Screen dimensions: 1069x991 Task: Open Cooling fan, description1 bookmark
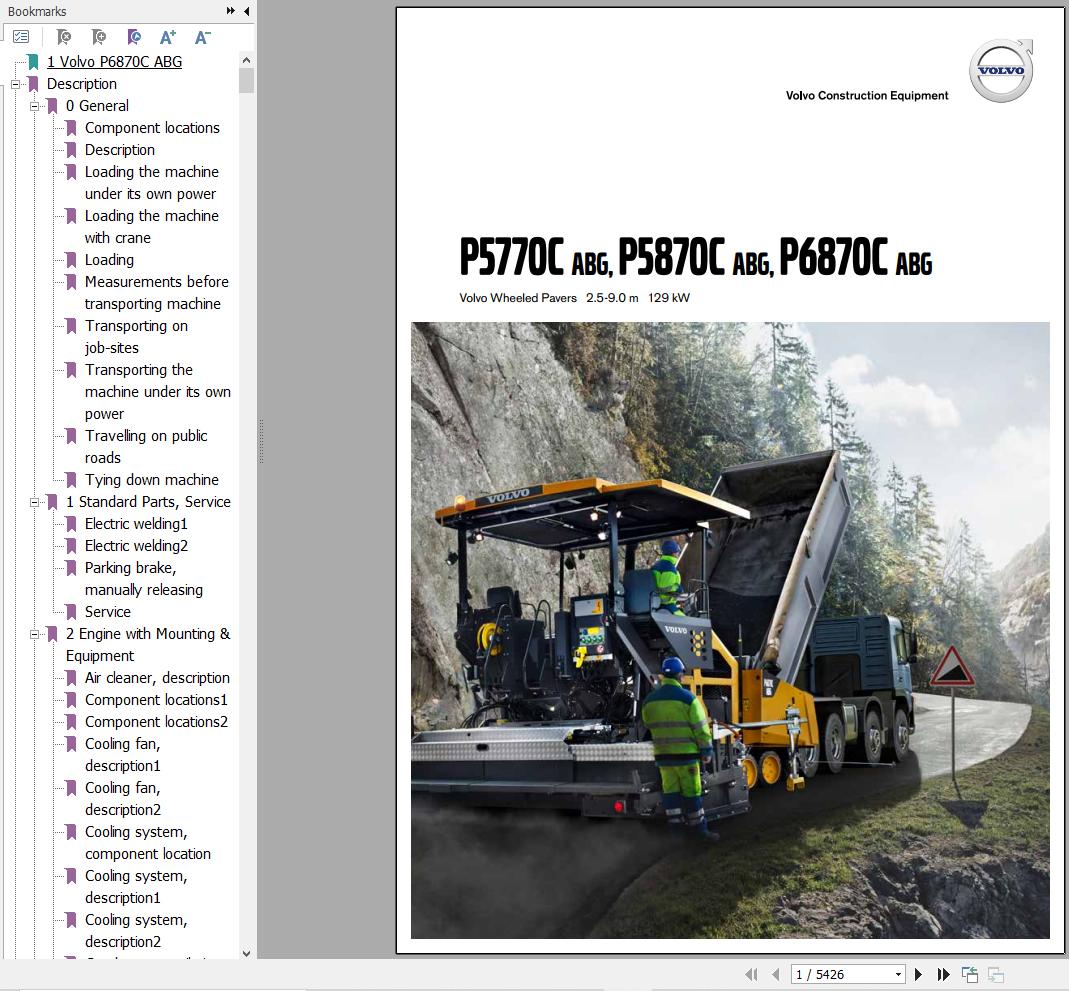tap(123, 754)
